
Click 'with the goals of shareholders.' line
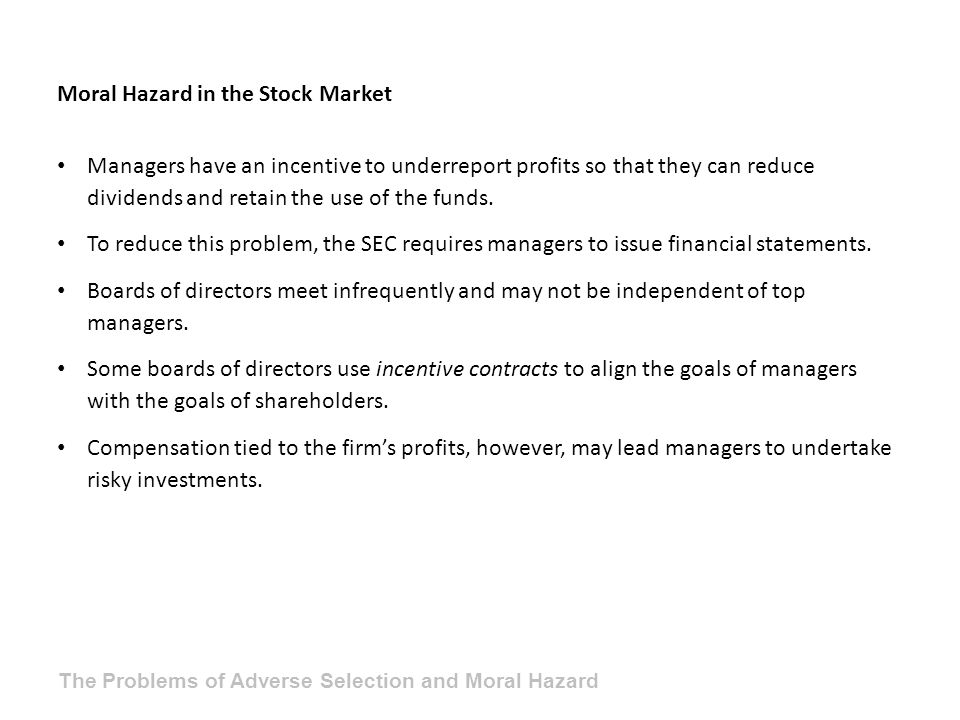[238, 401]
